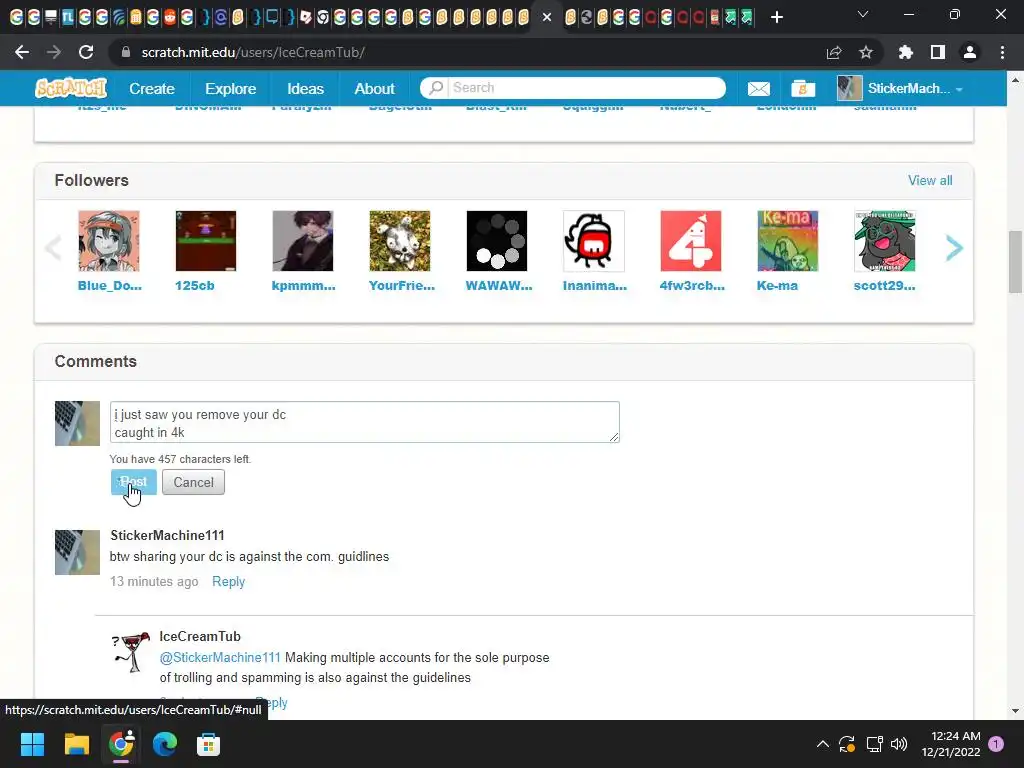This screenshot has width=1024, height=768.
Task: Open the taskbar clock and date
Action: coord(951,744)
